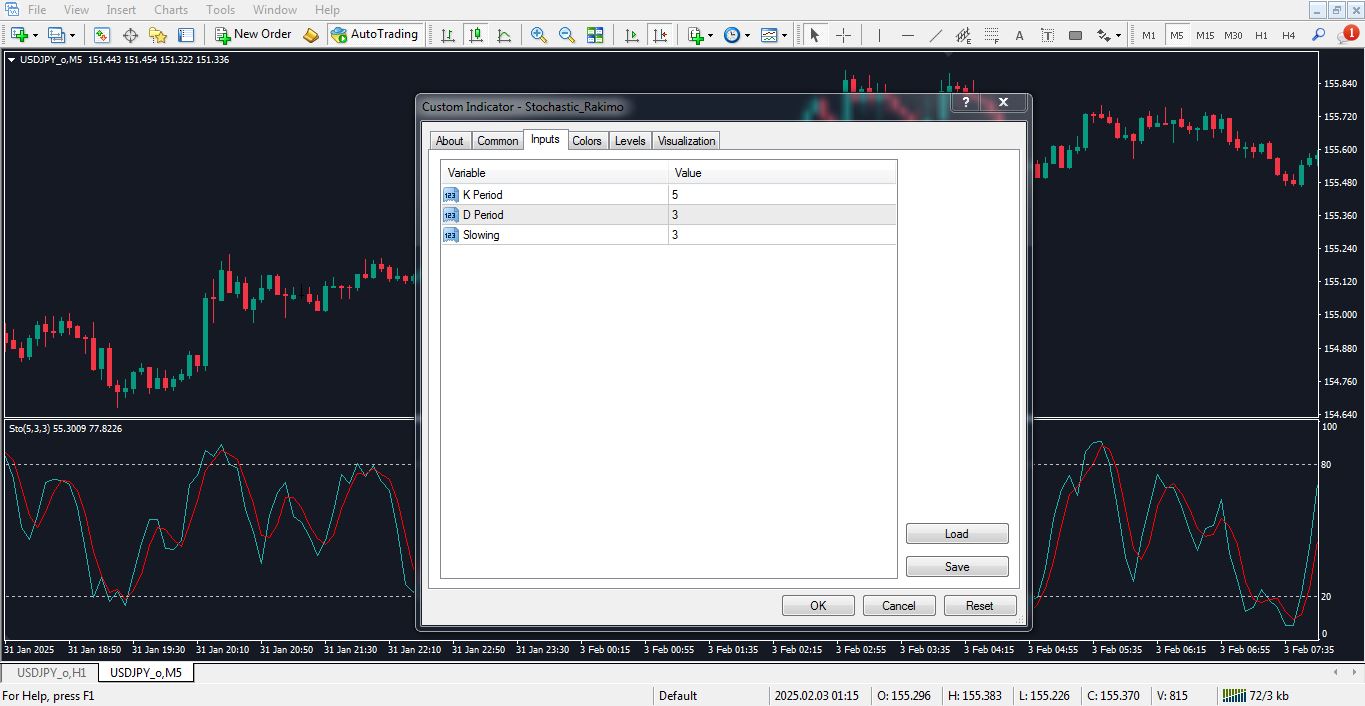Expand the new chart dropdown arrow
Screen dimensions: 1365x706
tap(35, 35)
